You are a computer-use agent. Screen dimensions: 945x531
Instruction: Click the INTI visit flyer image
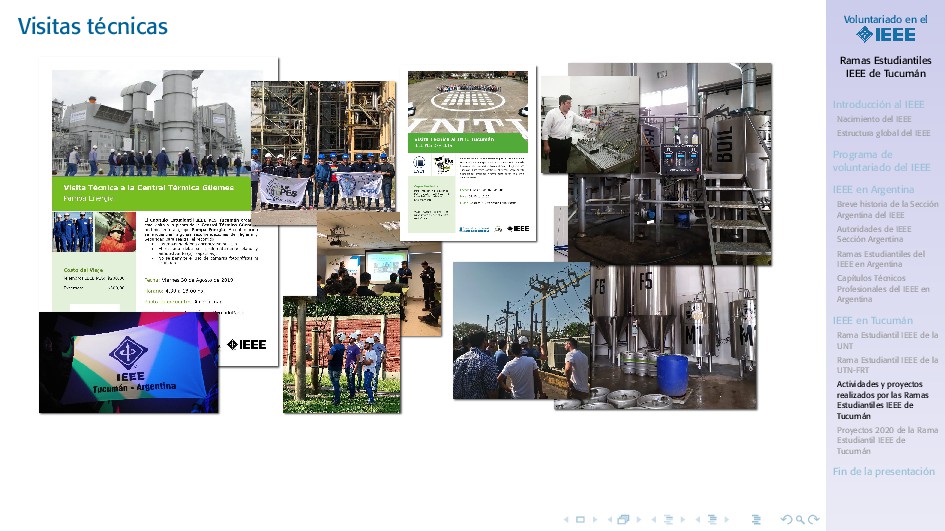click(x=468, y=153)
